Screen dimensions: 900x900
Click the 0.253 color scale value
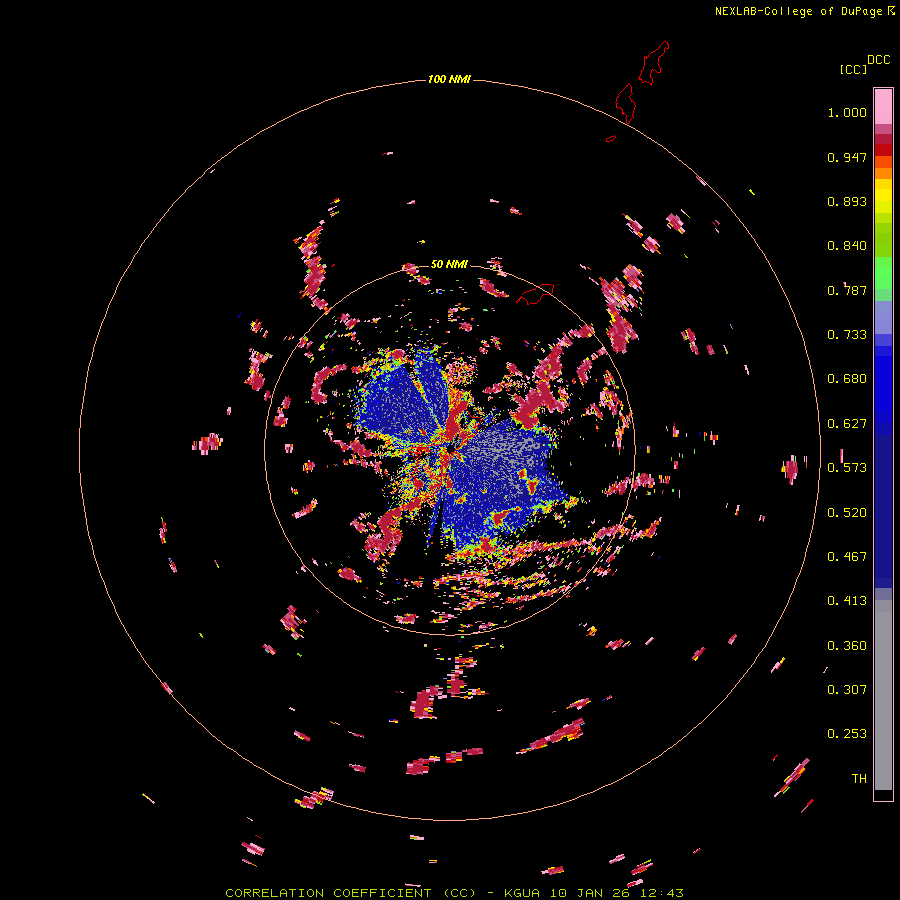point(847,734)
